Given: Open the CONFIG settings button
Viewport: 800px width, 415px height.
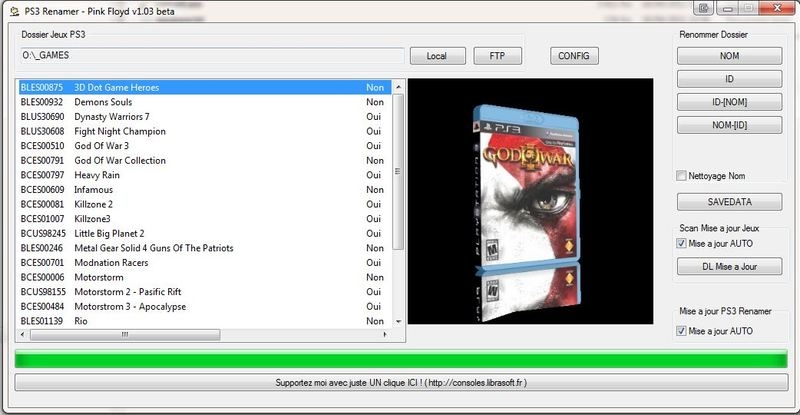Looking at the screenshot, I should pyautogui.click(x=574, y=56).
